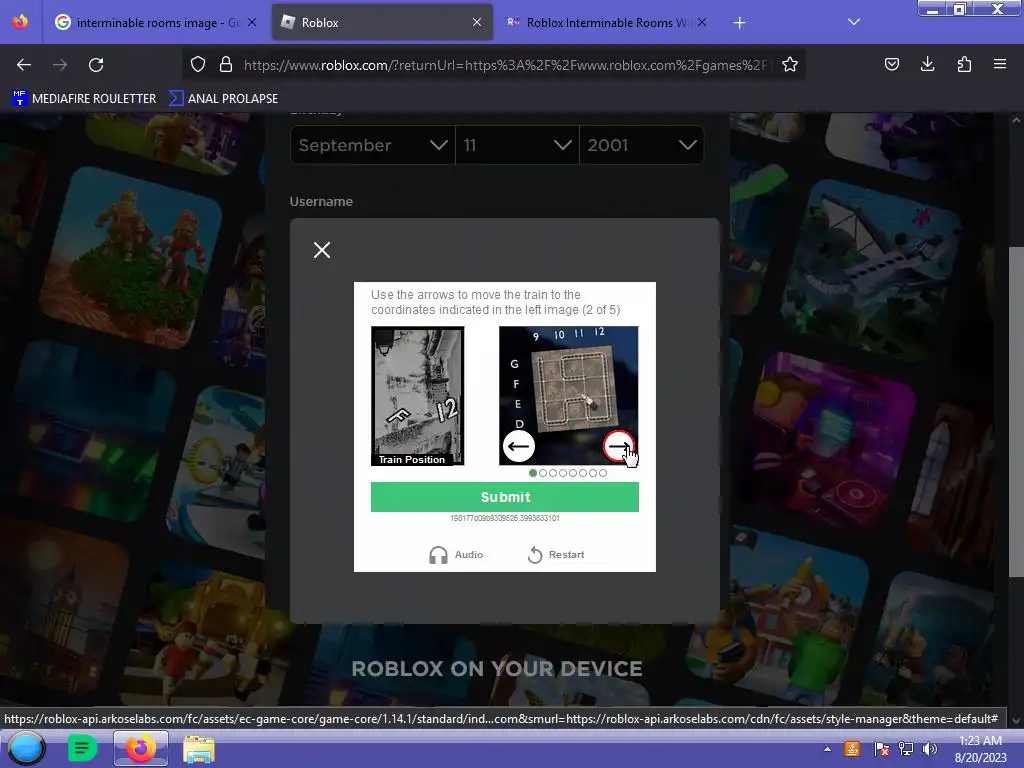Bookmark this page with the star
1024x768 pixels.
[x=790, y=64]
